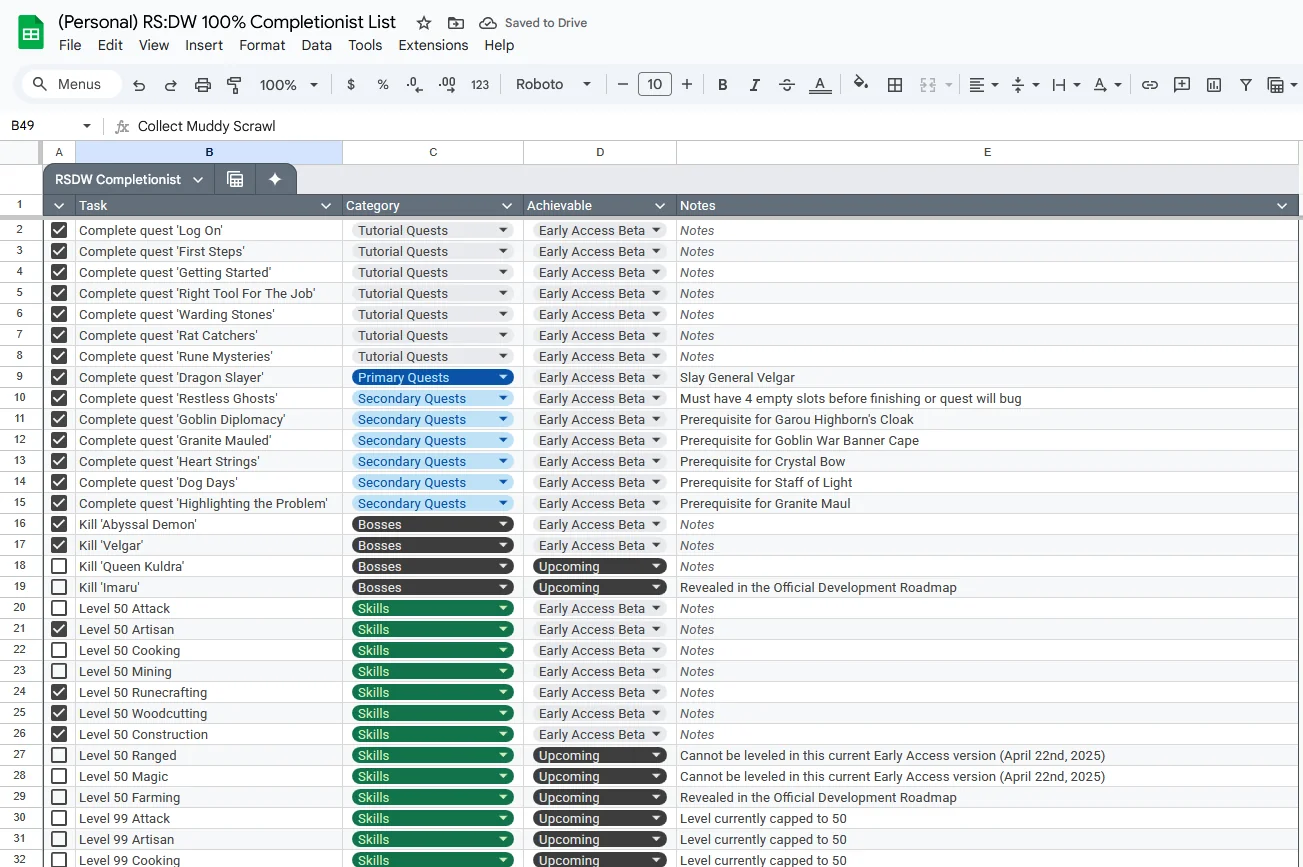This screenshot has width=1303, height=867.
Task: Check the 'Kill Queen Kuldra' checkbox
Action: tap(59, 566)
